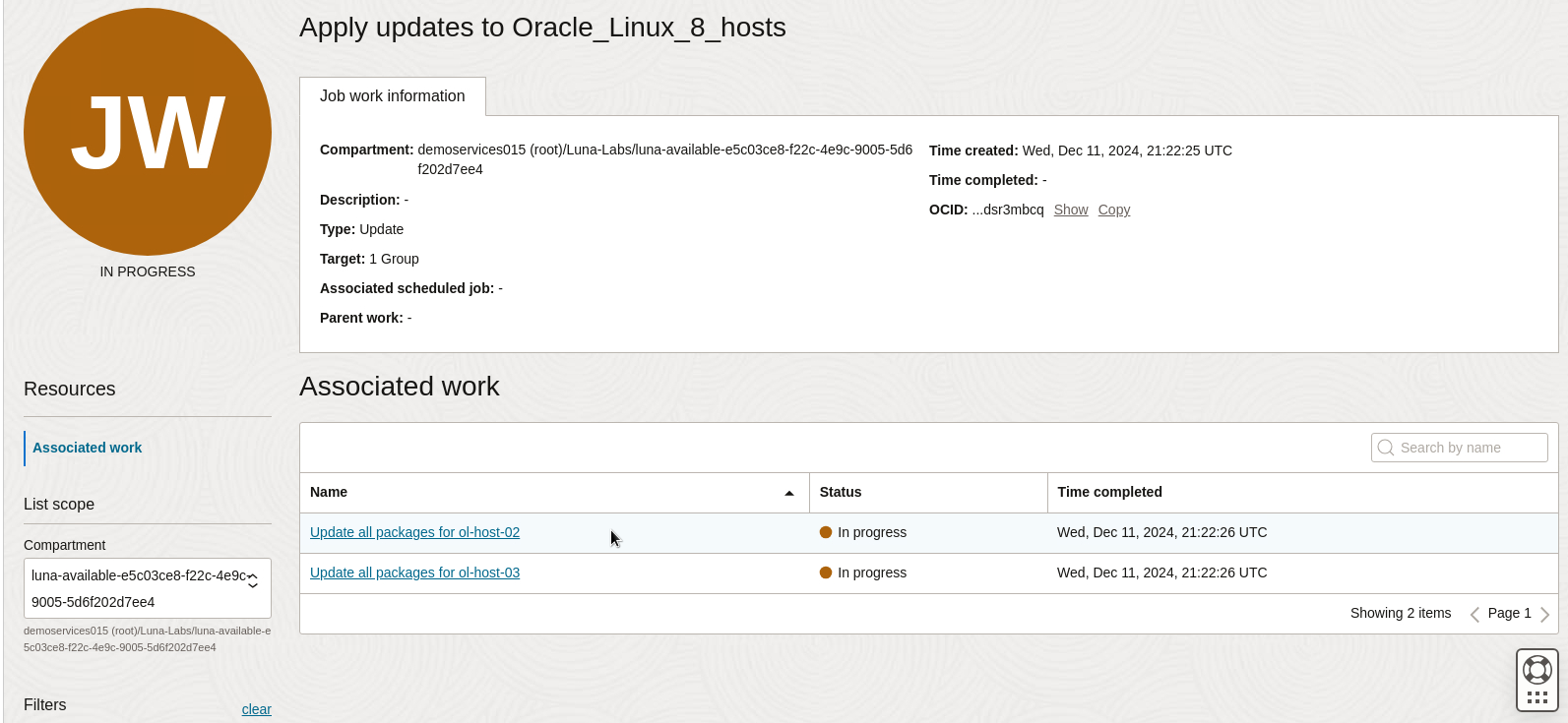The image size is (1568, 723).
Task: Click the JW job status badge
Action: (148, 132)
